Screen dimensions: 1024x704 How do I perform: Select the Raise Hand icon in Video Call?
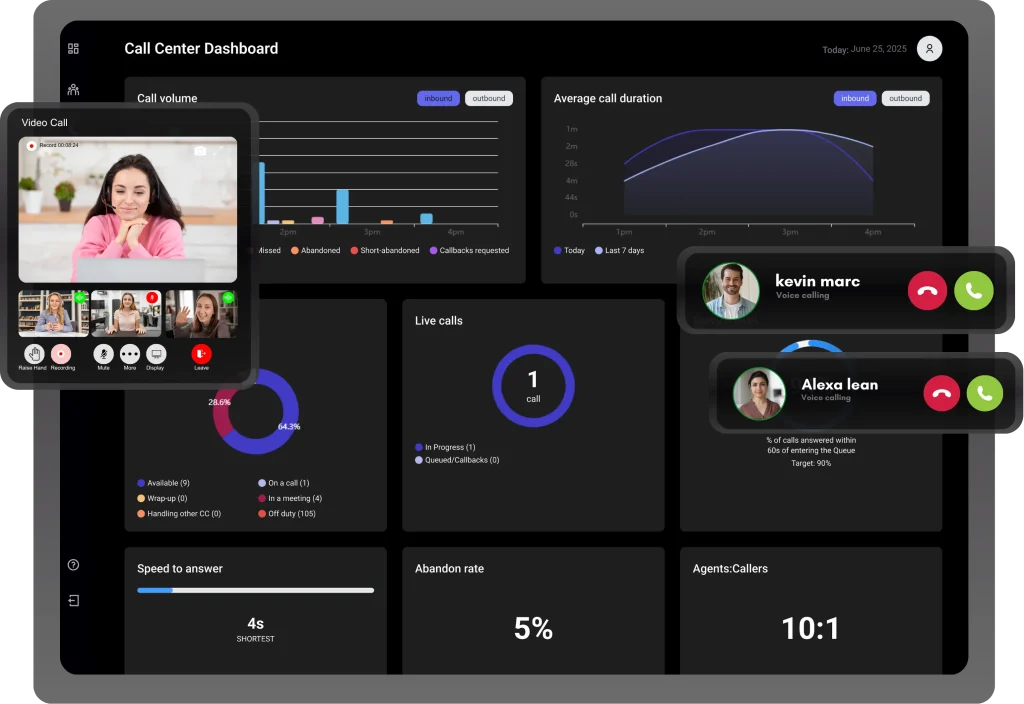coord(35,355)
